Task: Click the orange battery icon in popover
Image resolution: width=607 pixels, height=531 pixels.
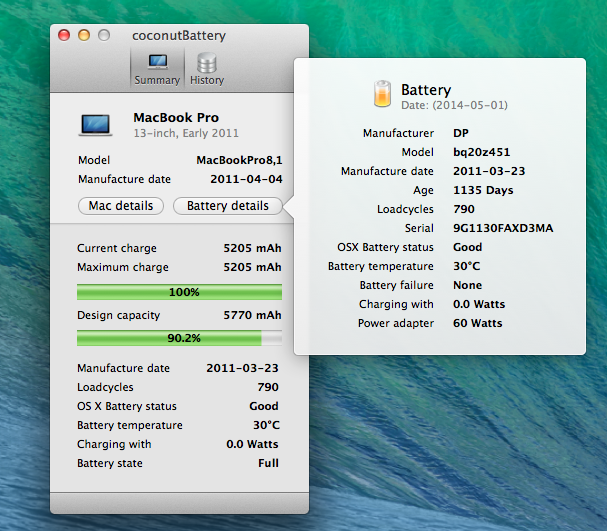Action: coord(382,94)
